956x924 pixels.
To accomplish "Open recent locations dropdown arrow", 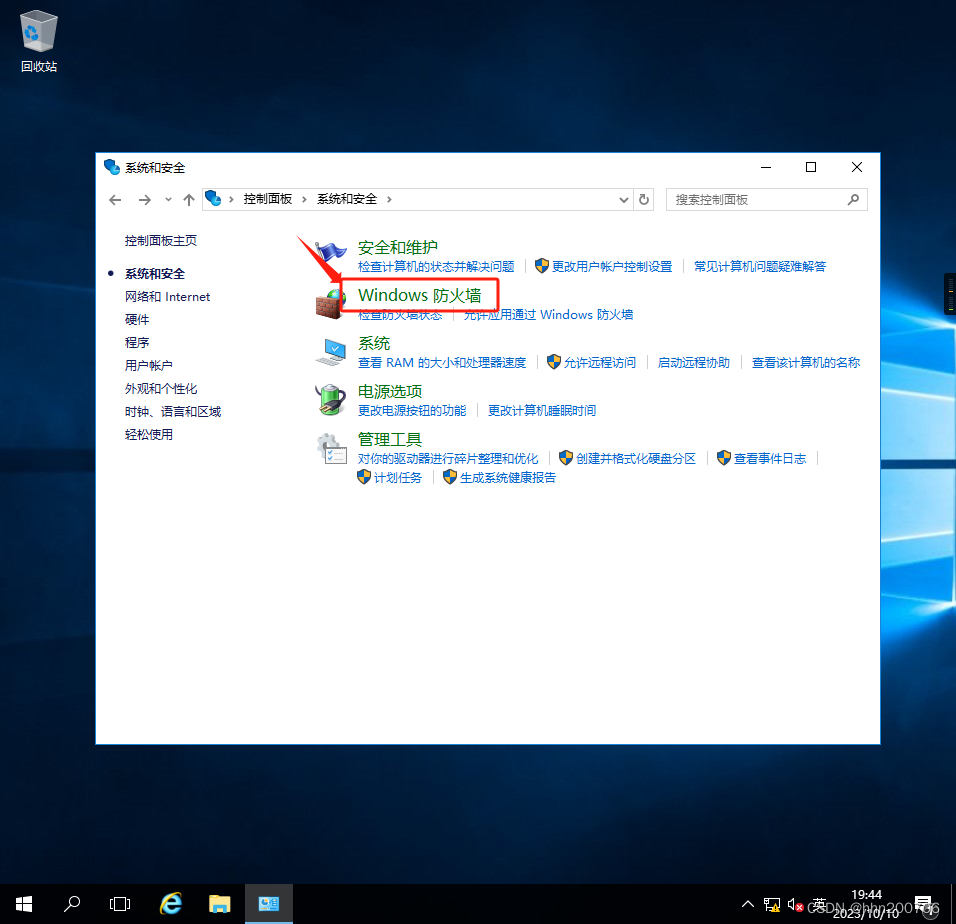I will pos(168,200).
